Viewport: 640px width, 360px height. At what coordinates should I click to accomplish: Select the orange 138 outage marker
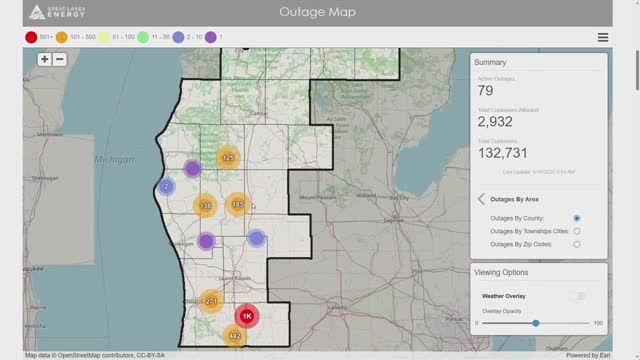click(205, 205)
